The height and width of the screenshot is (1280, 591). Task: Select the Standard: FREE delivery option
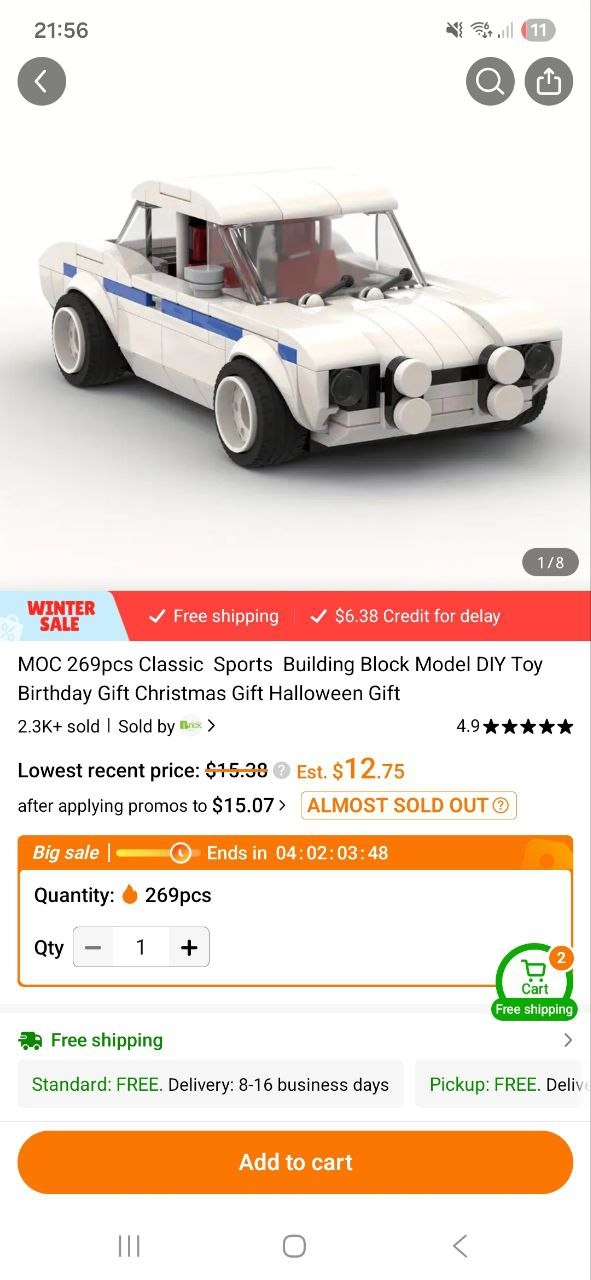click(210, 1084)
